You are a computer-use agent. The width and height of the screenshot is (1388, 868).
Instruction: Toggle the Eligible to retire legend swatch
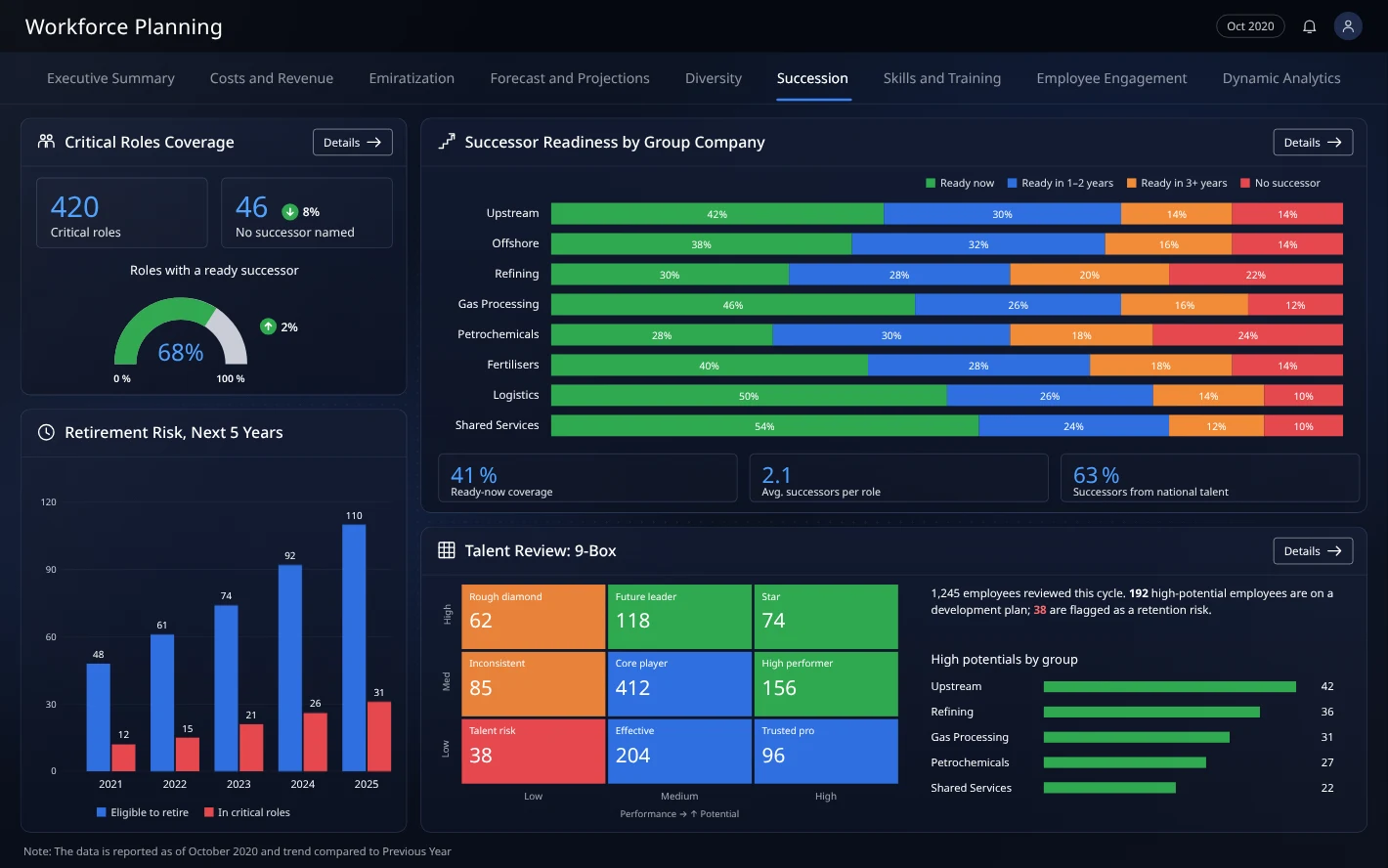click(102, 812)
